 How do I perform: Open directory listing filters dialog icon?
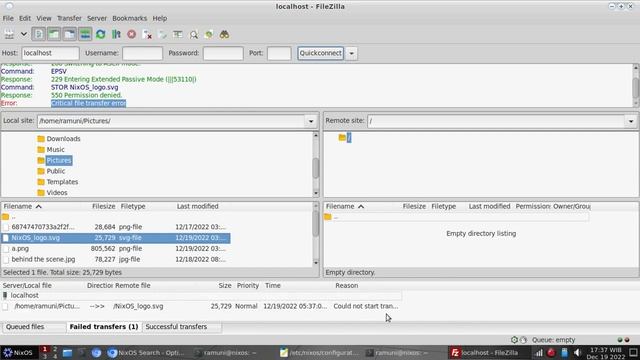point(178,34)
